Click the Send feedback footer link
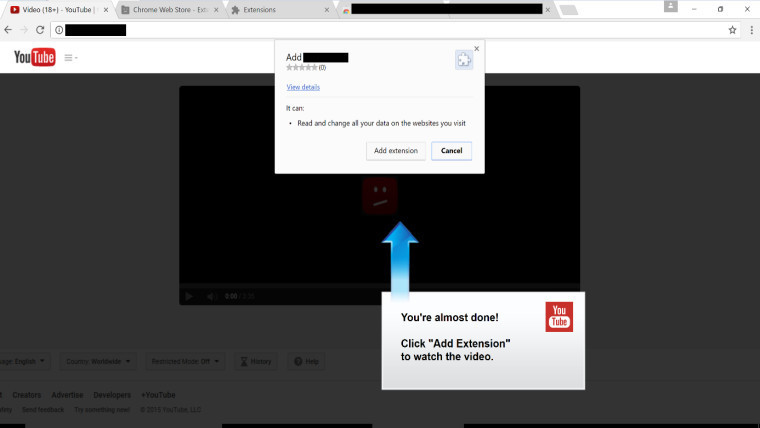Viewport: 760px width, 428px height. tap(43, 410)
